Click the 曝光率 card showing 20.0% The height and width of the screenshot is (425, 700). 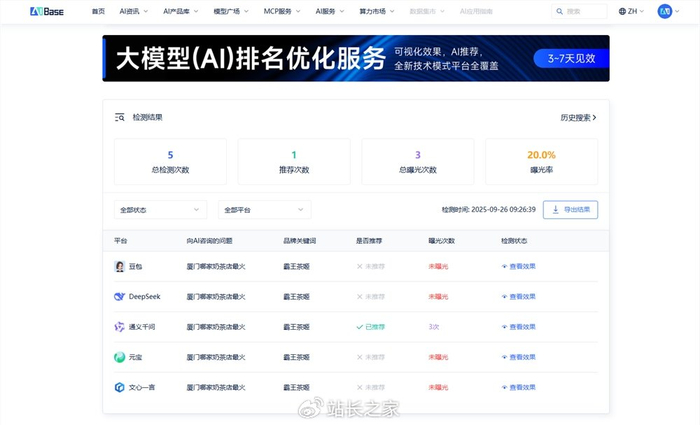(541, 161)
